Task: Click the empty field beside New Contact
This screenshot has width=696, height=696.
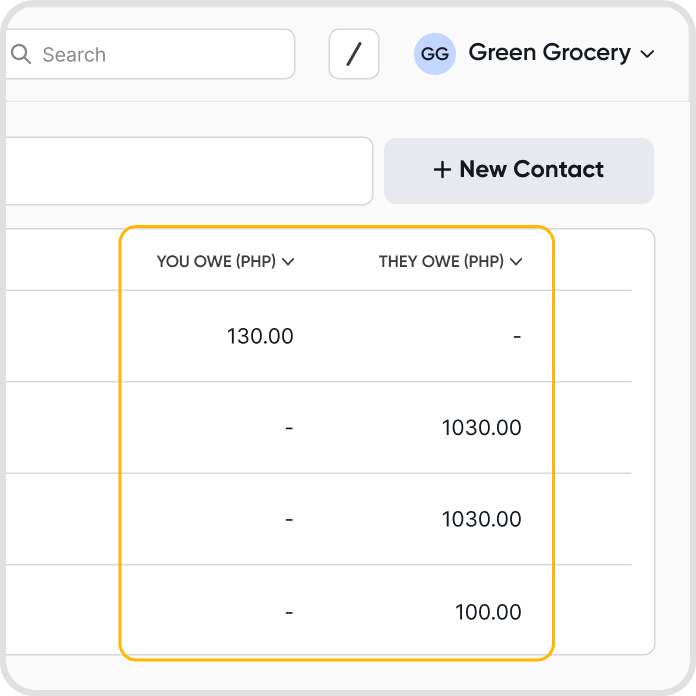Action: tap(186, 171)
